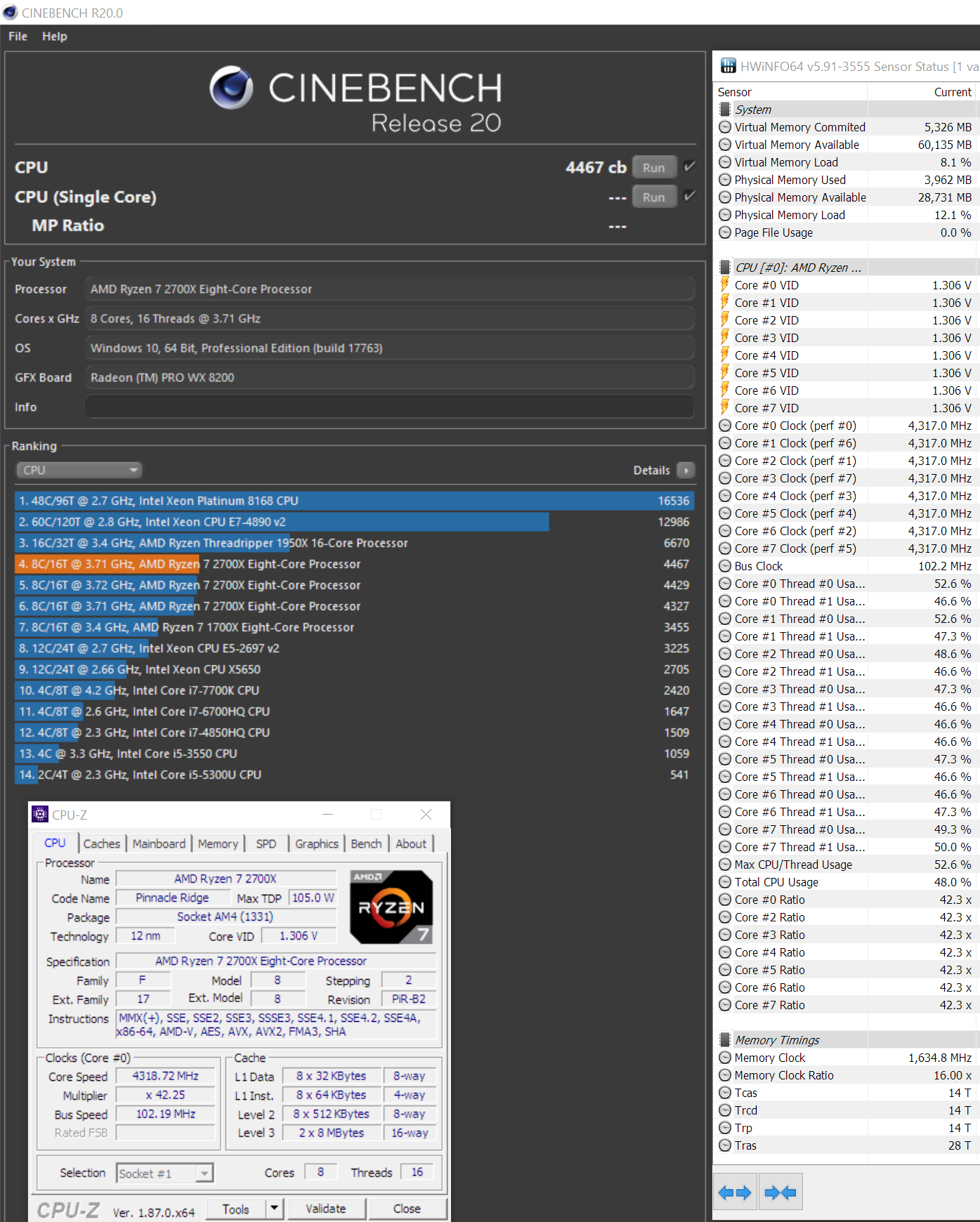980x1222 pixels.
Task: Click the Memory Clock Ratio sensor icon
Action: click(725, 1075)
